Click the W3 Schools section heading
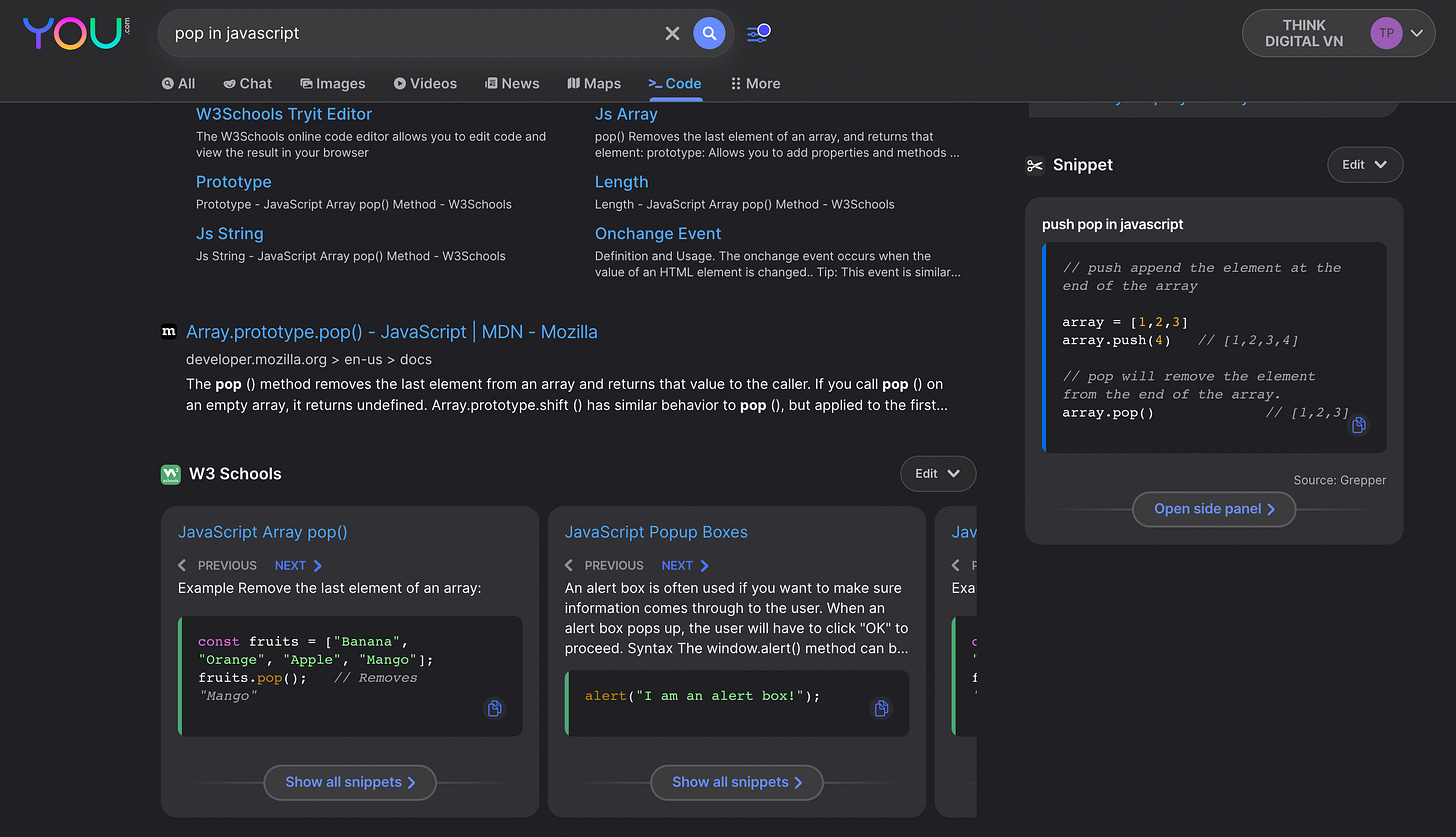The image size is (1456, 837). [235, 474]
